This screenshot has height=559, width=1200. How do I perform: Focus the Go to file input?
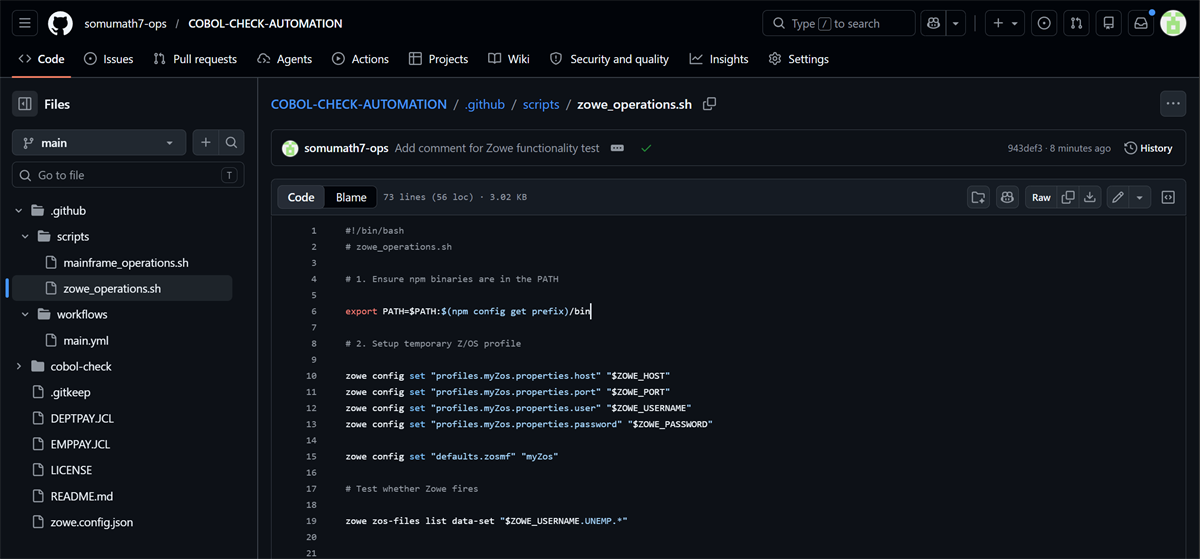(x=128, y=175)
